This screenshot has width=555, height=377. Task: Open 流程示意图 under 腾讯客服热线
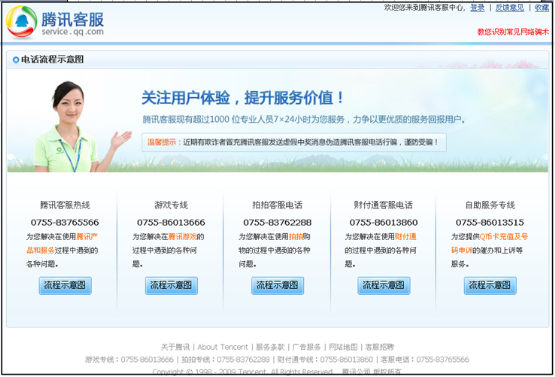pyautogui.click(x=65, y=285)
